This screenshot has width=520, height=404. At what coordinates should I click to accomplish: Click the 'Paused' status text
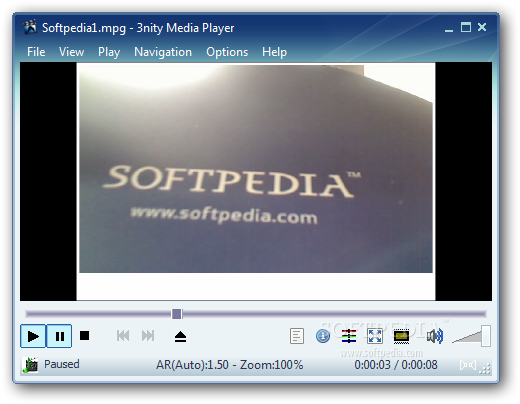click(x=62, y=364)
